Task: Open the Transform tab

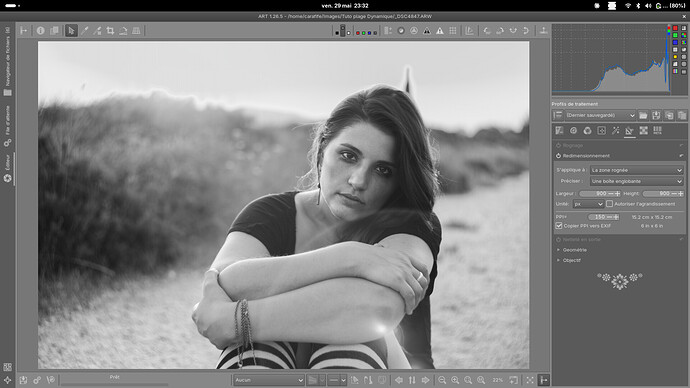Action: tap(630, 131)
